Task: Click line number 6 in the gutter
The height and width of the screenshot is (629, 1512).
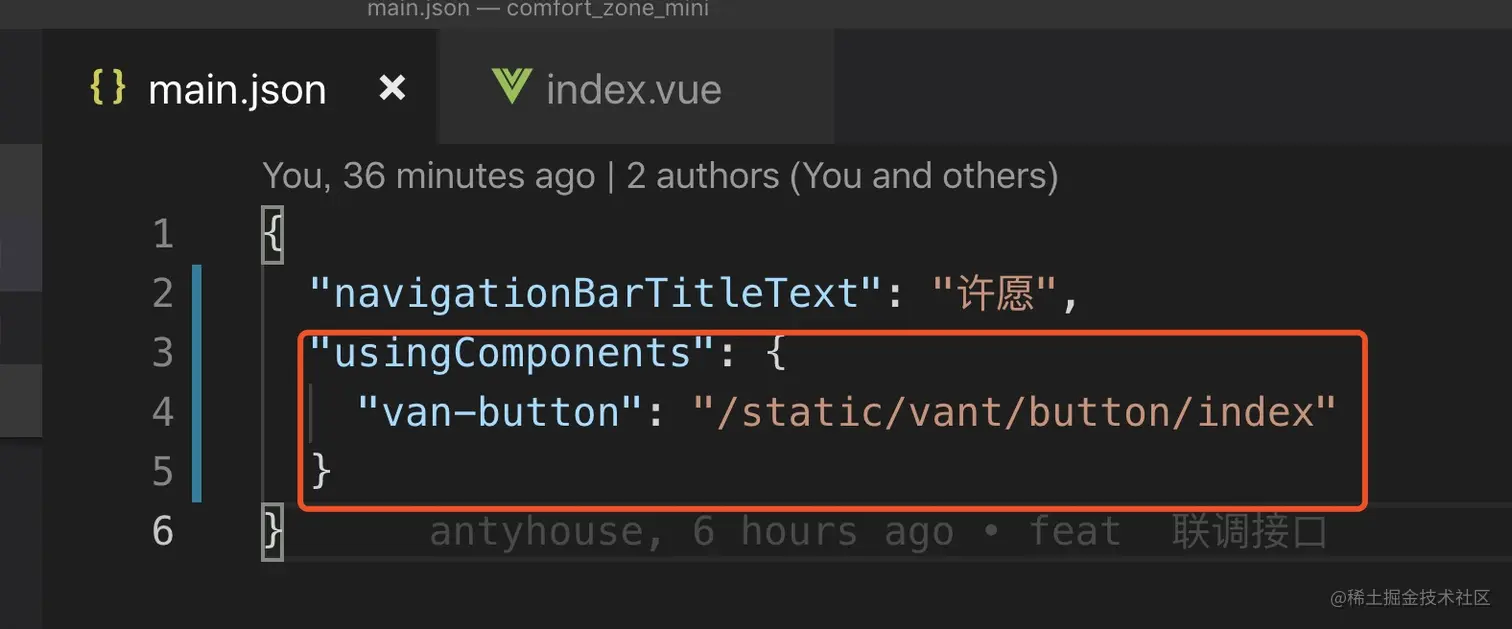Action: (163, 530)
